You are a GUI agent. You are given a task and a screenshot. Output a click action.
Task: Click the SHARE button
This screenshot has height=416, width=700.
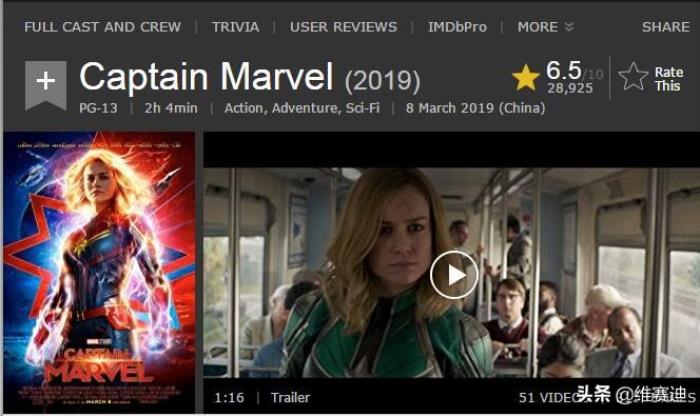[666, 27]
